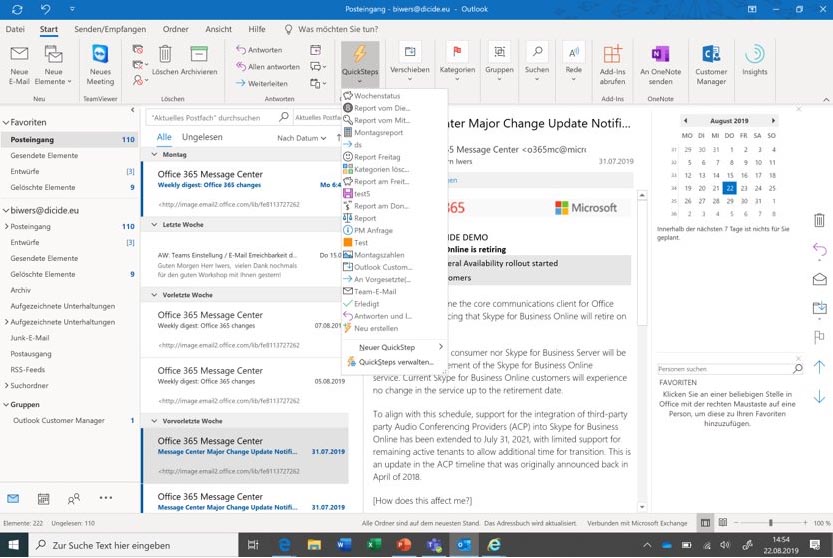Open Microsoft Teams from the taskbar
Viewport: 833px width, 558px height.
click(434, 545)
